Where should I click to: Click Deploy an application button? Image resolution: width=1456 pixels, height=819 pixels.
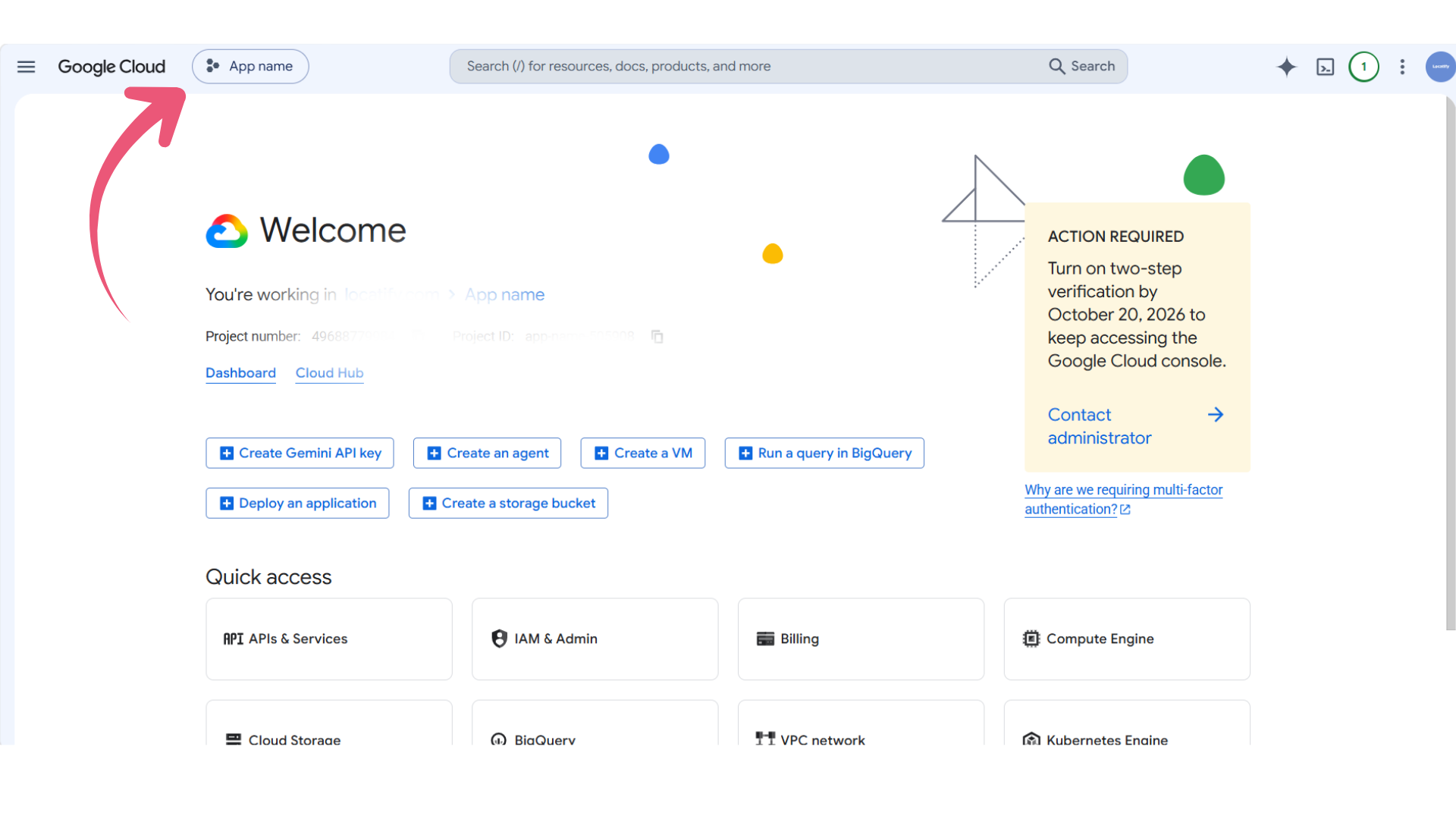click(297, 503)
